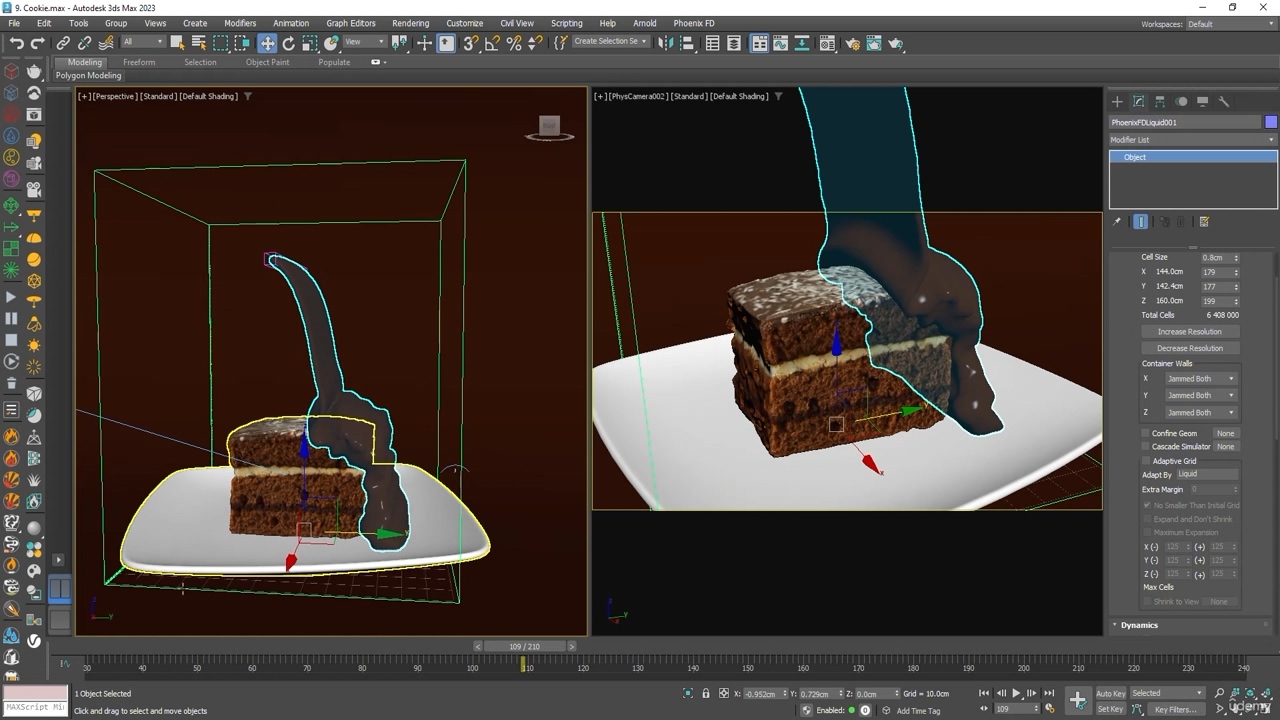Click the Mirror tool icon
The image size is (1280, 720).
[666, 42]
